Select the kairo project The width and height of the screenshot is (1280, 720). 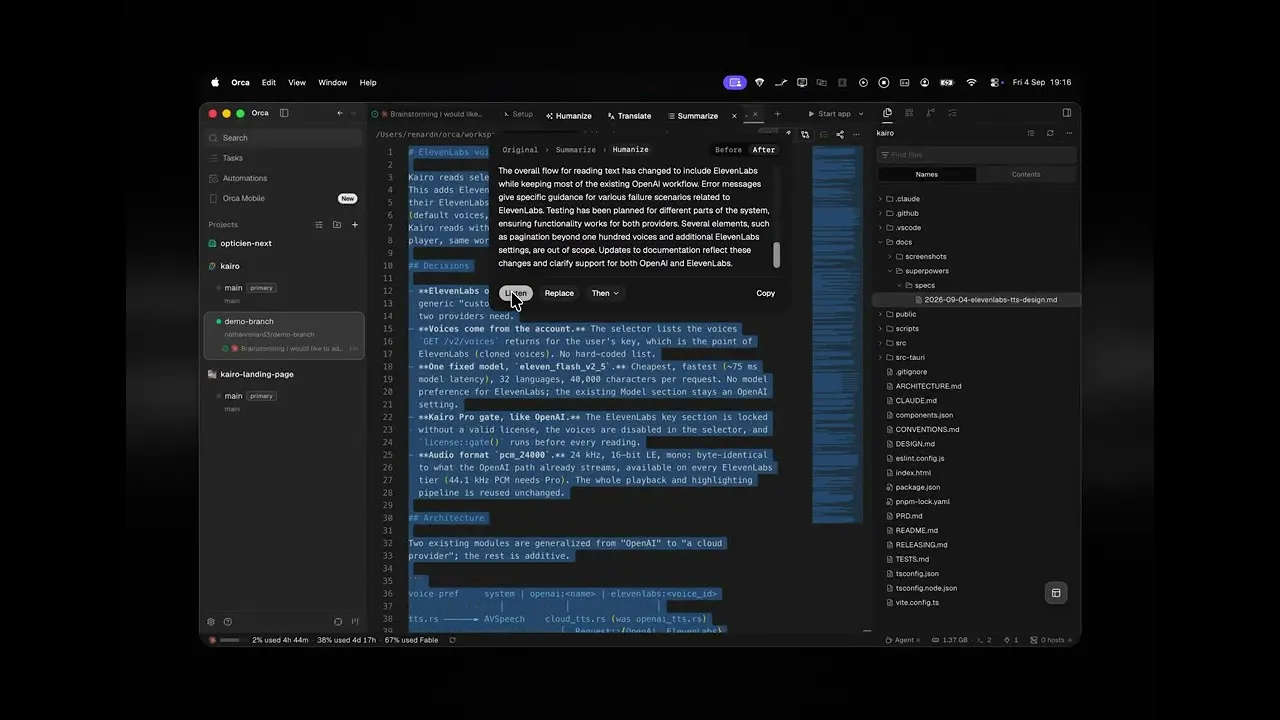point(230,266)
